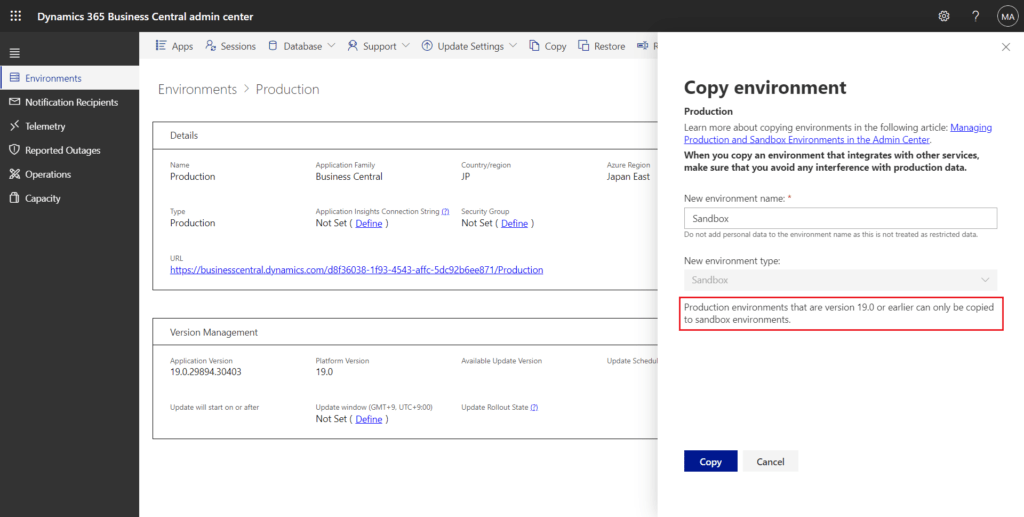
Task: Click the New environment name field
Action: [840, 219]
